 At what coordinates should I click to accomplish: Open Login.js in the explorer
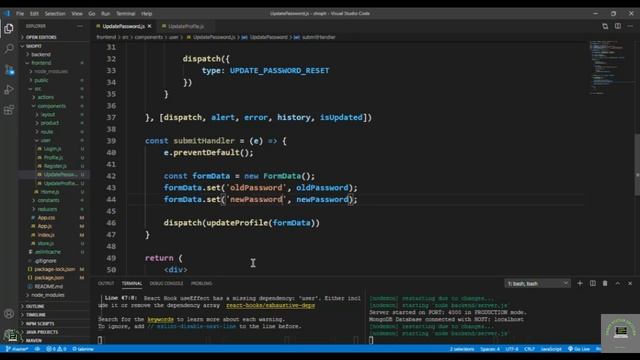point(52,149)
